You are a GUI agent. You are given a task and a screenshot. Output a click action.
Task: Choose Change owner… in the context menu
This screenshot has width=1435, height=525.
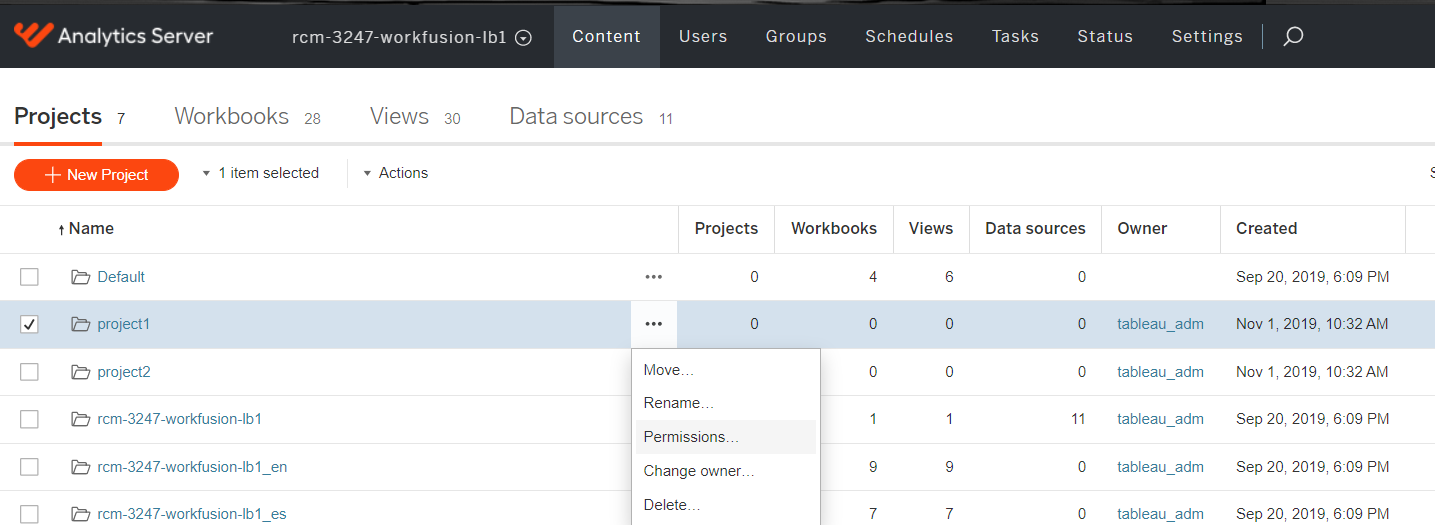(x=726, y=471)
